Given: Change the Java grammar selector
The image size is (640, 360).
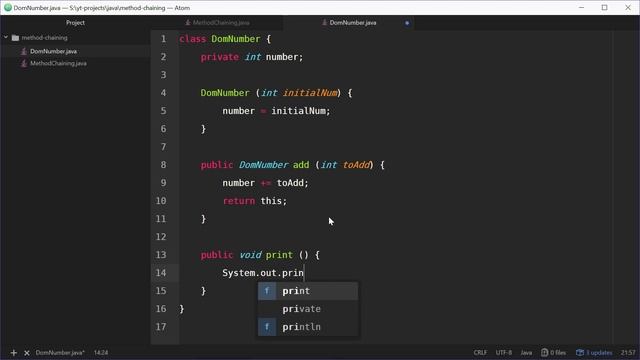Looking at the screenshot, I should [526, 353].
